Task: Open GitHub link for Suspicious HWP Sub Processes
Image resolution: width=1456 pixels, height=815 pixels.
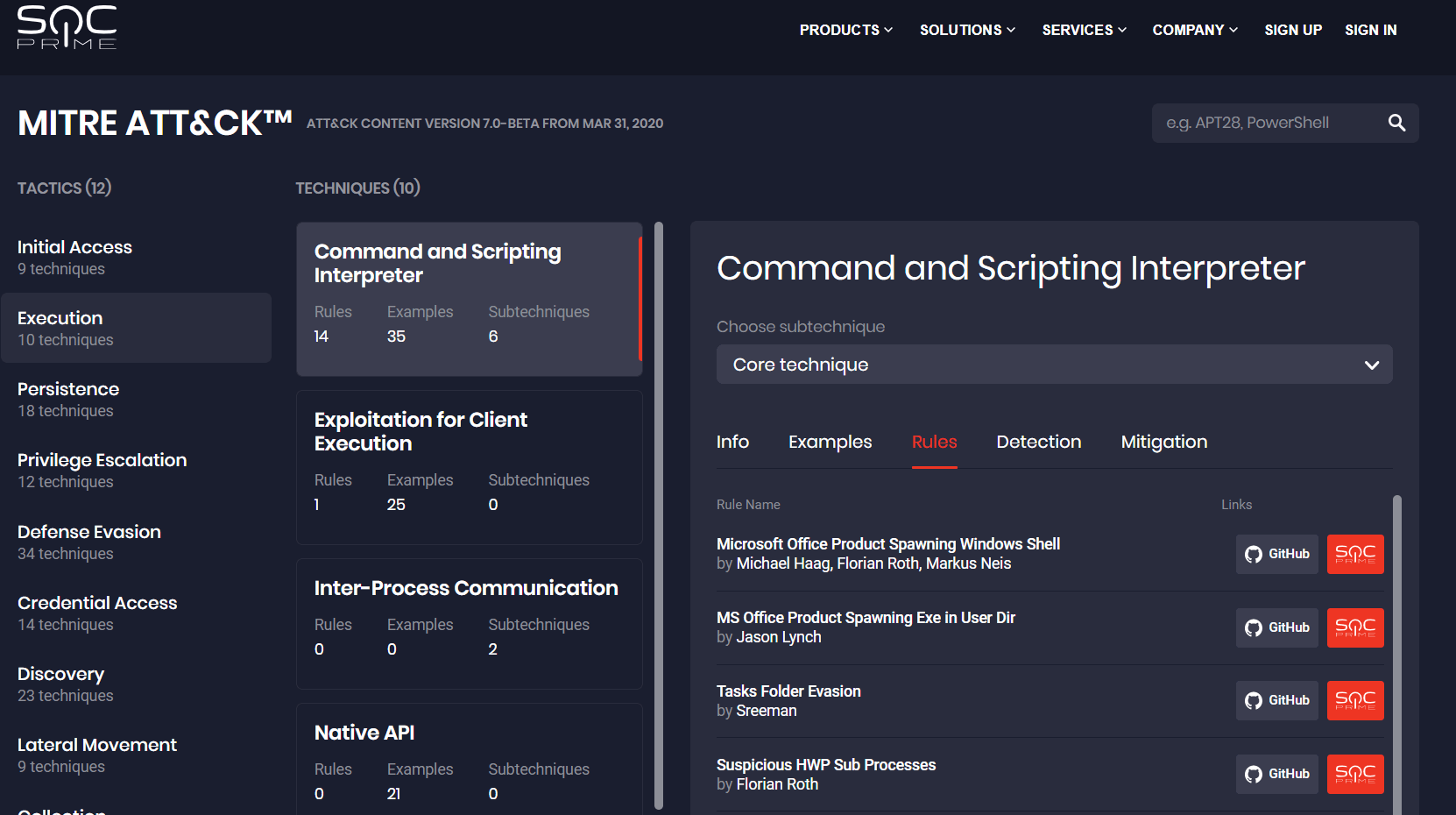Action: 1276,774
